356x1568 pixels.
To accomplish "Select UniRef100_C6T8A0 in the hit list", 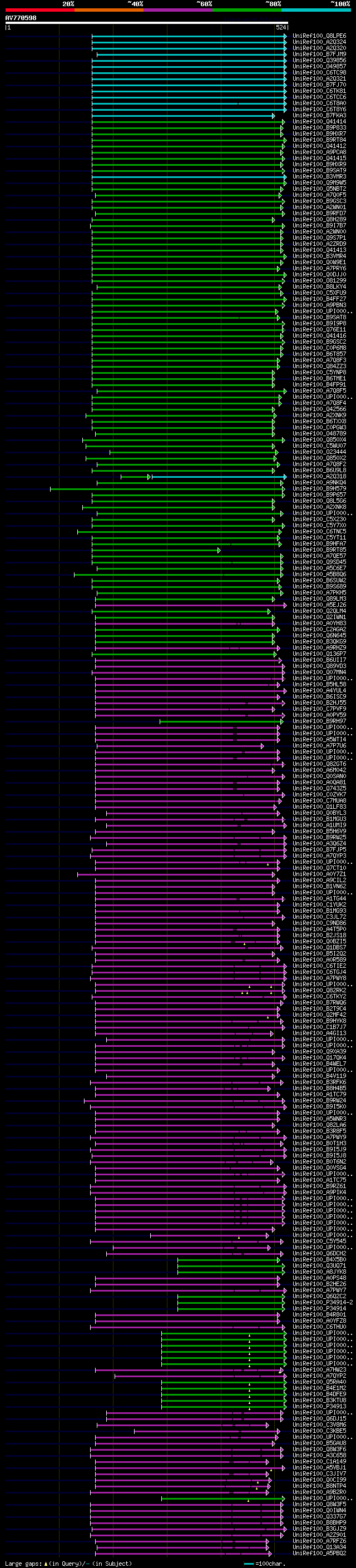I will coord(319,103).
